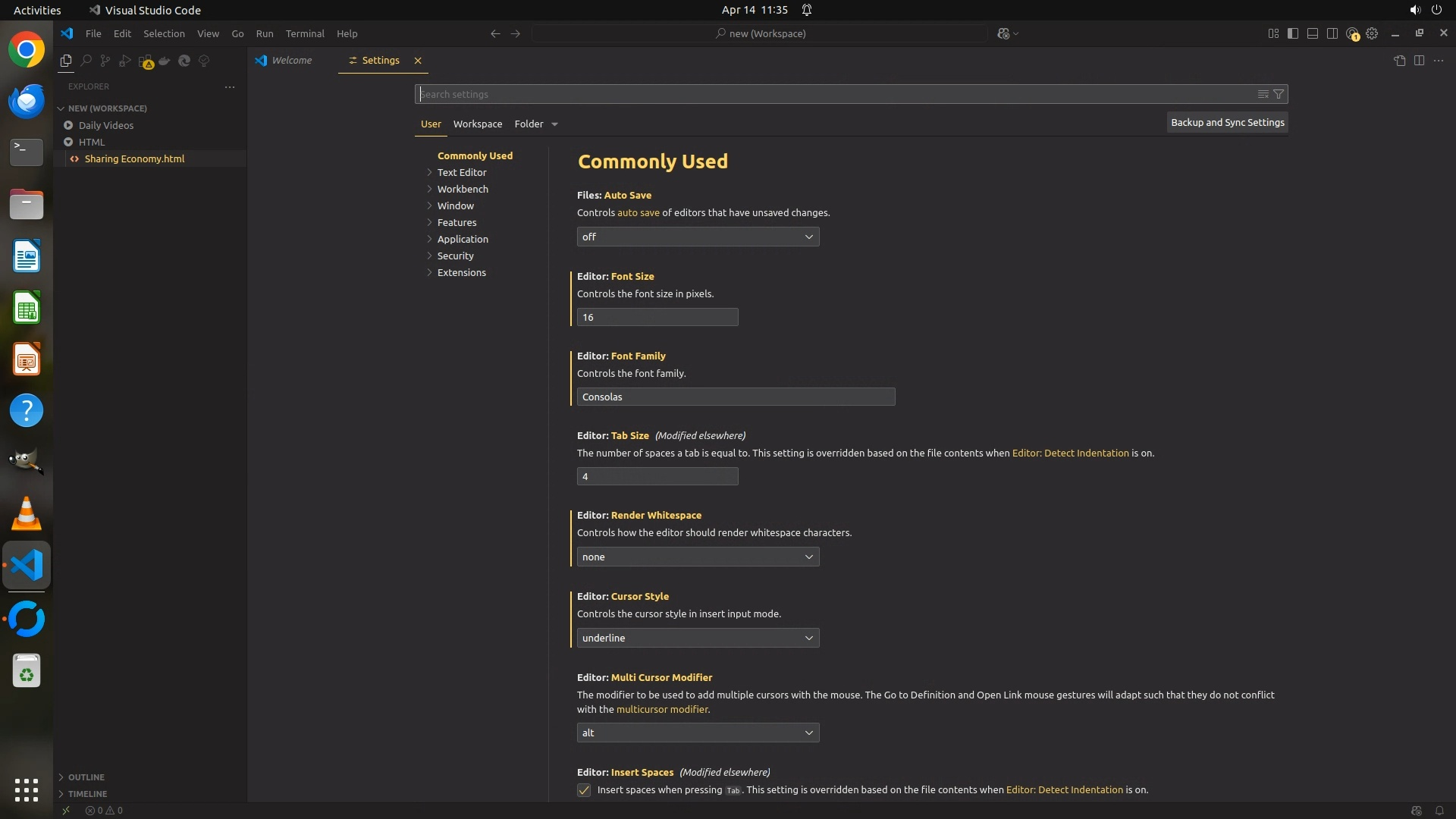Toggle the bottom panel layout button
Image resolution: width=1456 pixels, height=819 pixels.
coord(1313,33)
